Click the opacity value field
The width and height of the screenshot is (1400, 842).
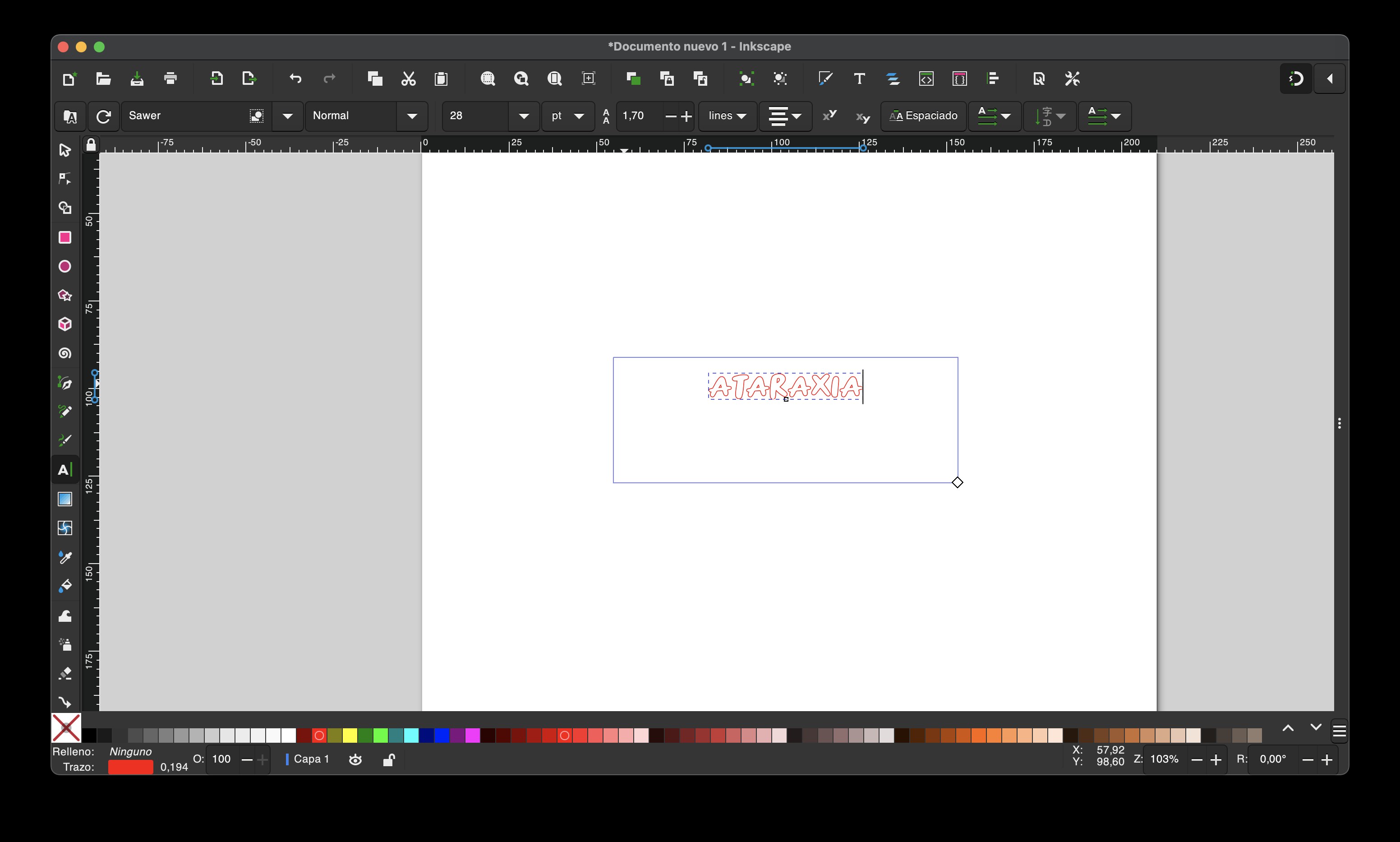[x=222, y=759]
